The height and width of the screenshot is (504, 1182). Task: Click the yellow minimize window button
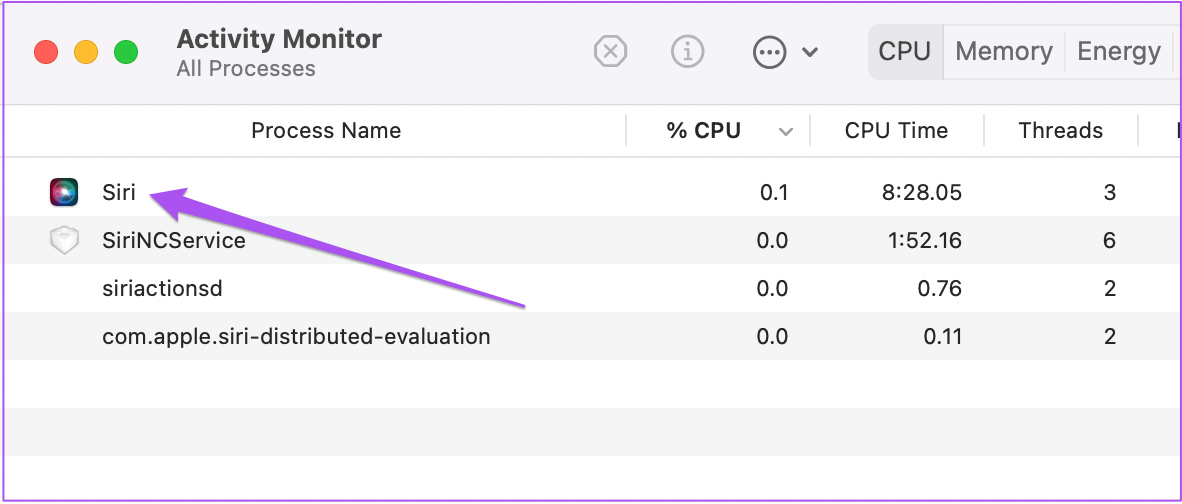[86, 52]
